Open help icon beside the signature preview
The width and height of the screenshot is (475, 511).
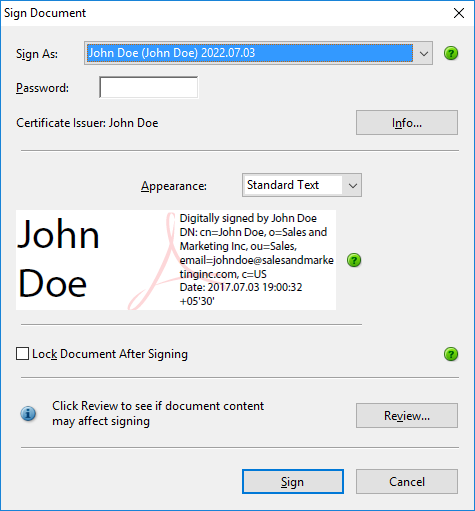point(354,260)
